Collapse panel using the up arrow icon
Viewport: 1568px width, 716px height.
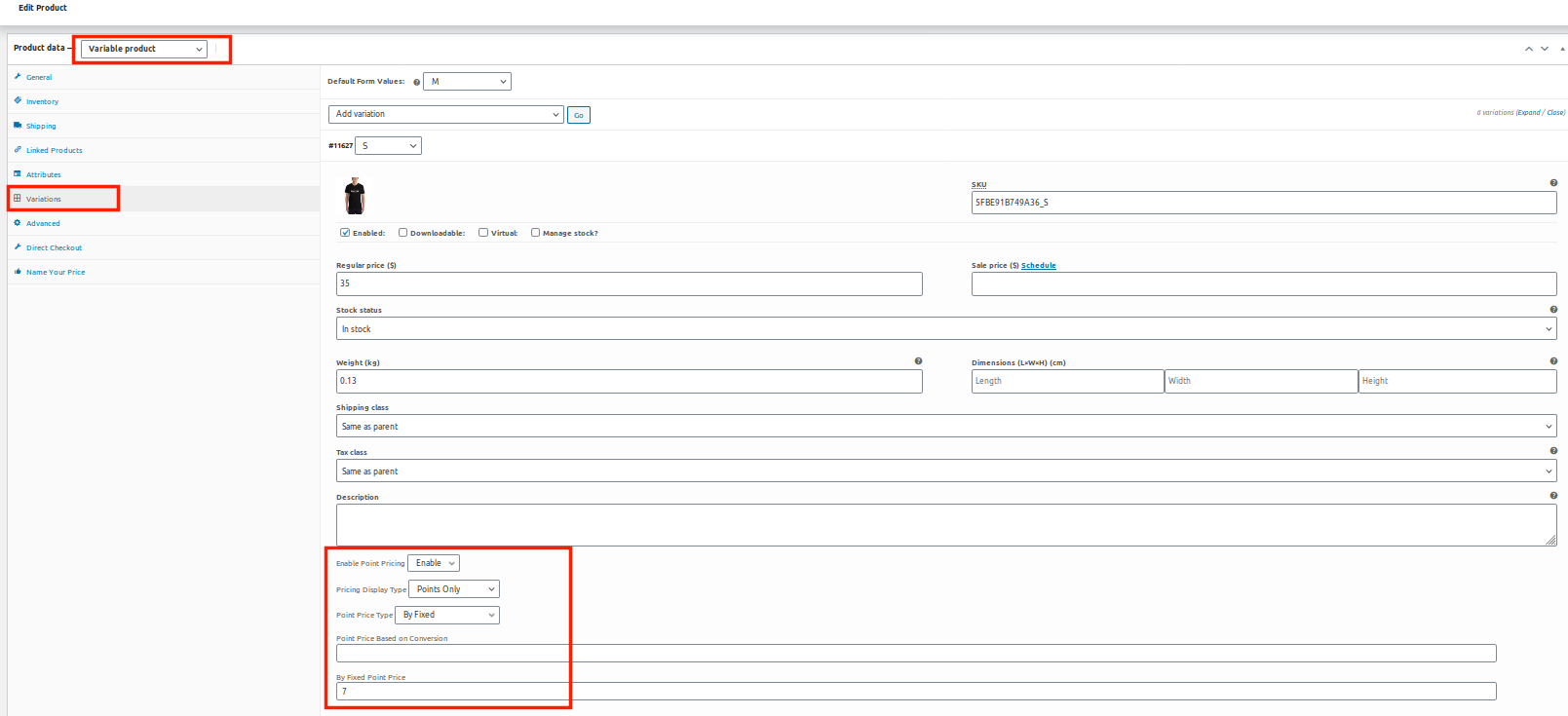pos(1528,49)
